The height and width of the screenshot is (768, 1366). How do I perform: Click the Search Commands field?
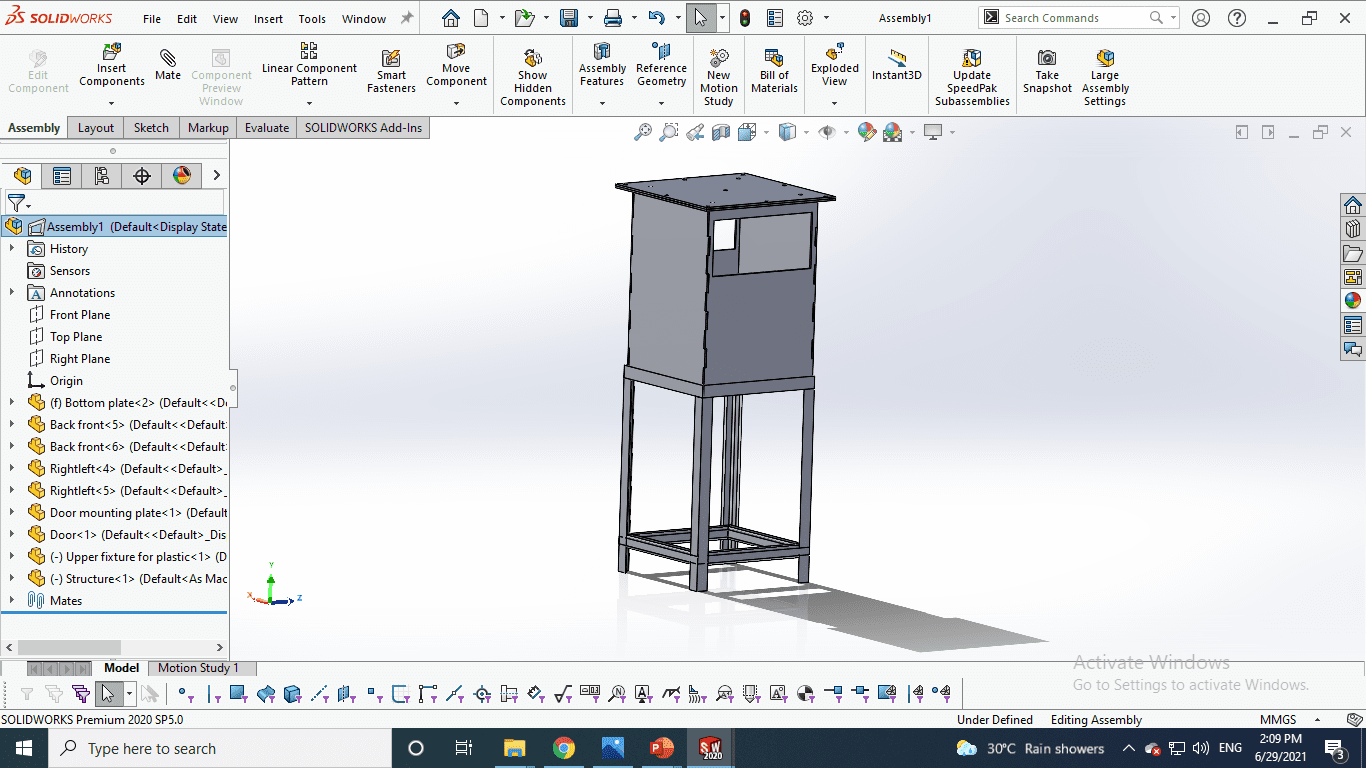1079,18
